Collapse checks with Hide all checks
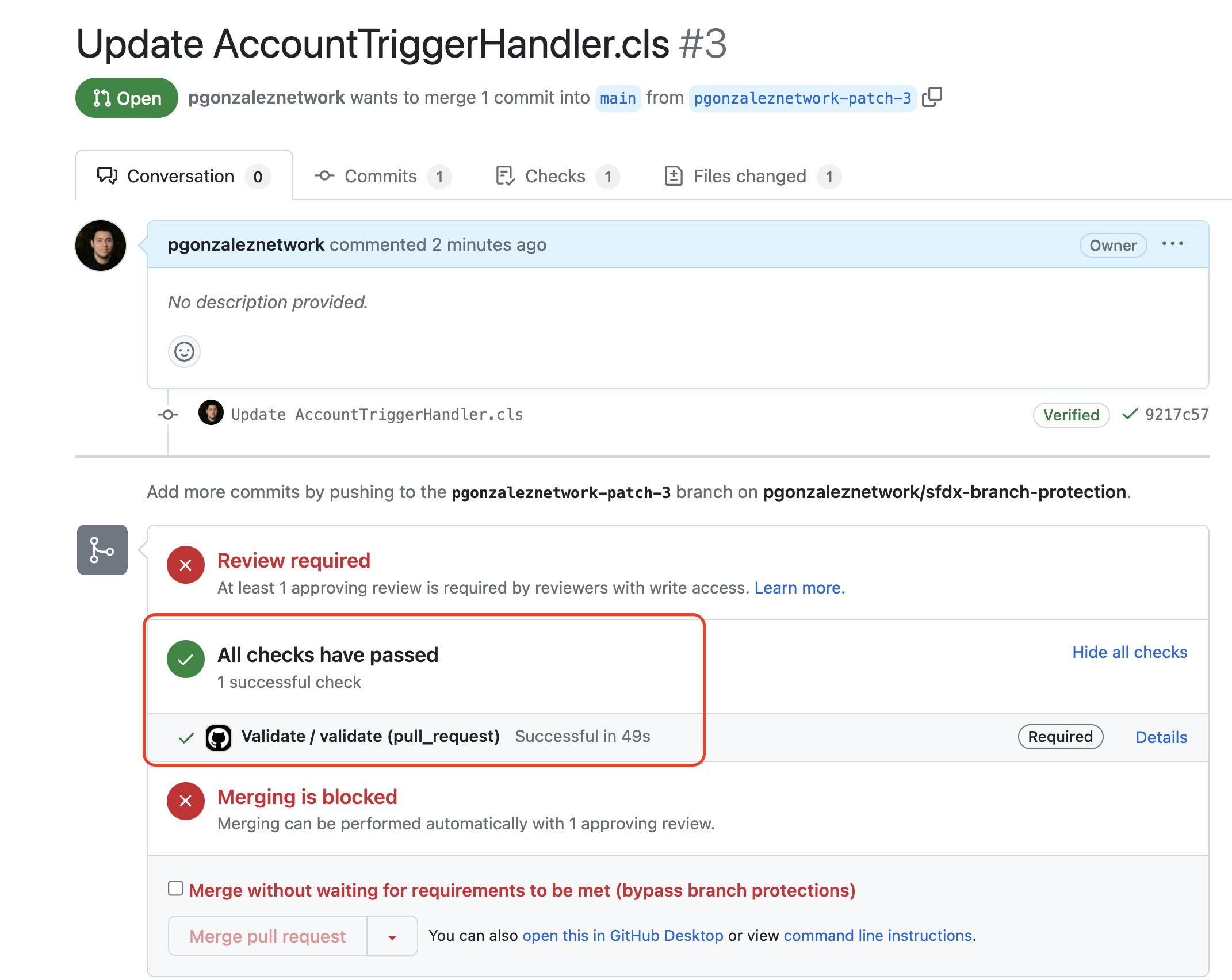The image size is (1232, 980). click(x=1130, y=652)
